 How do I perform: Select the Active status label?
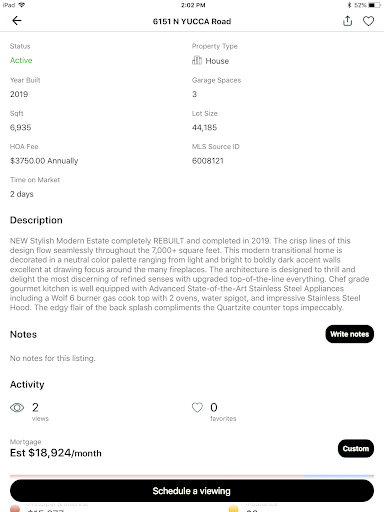pyautogui.click(x=21, y=60)
